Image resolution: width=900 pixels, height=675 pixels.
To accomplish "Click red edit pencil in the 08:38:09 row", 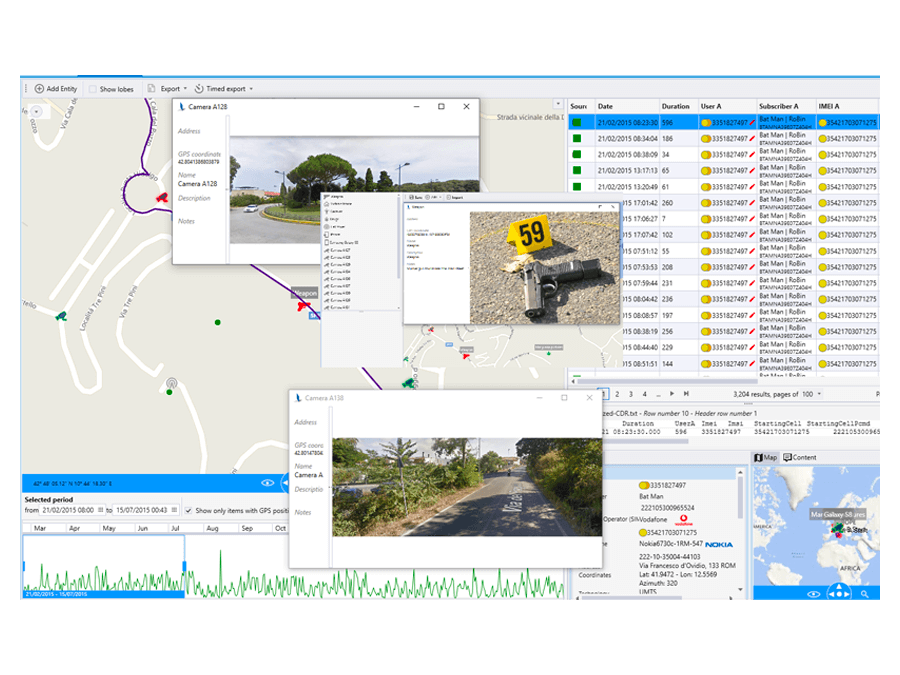I will tap(752, 155).
